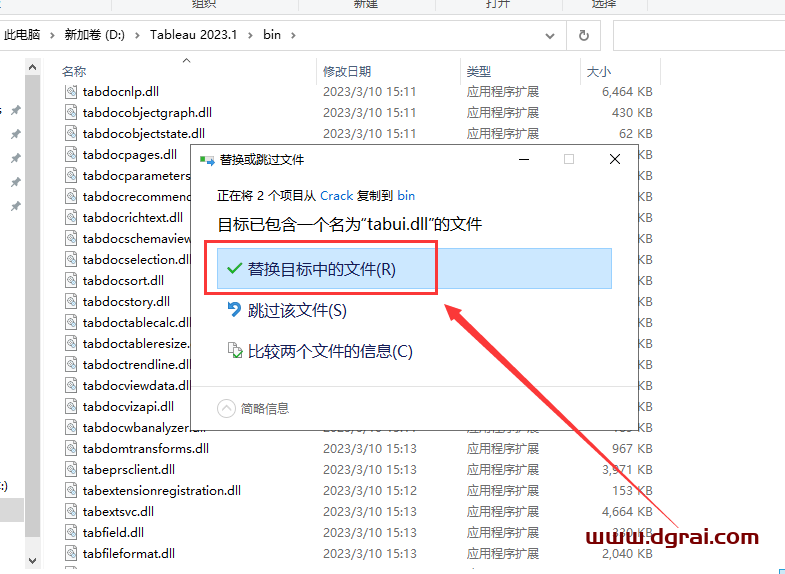
Task: Select tabdocwbanalyzer file icon
Action: point(71,427)
